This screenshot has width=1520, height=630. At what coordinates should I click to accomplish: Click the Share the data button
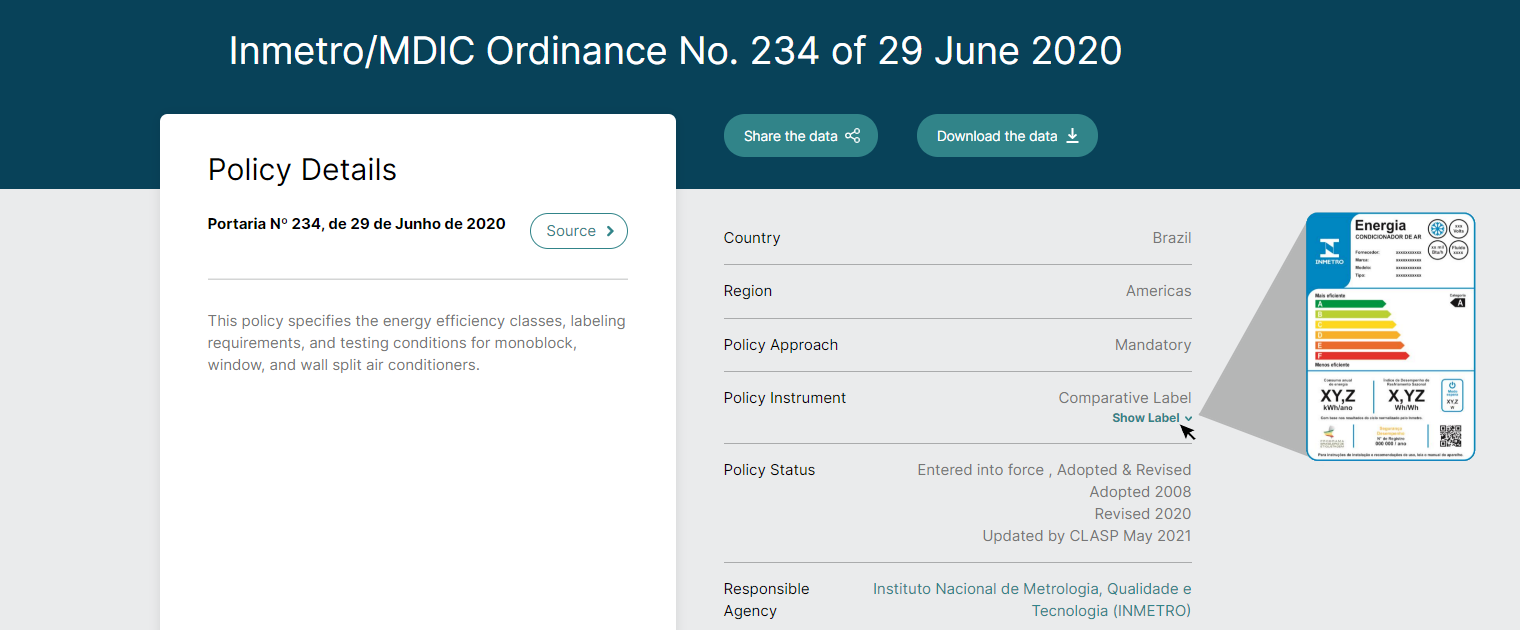801,136
